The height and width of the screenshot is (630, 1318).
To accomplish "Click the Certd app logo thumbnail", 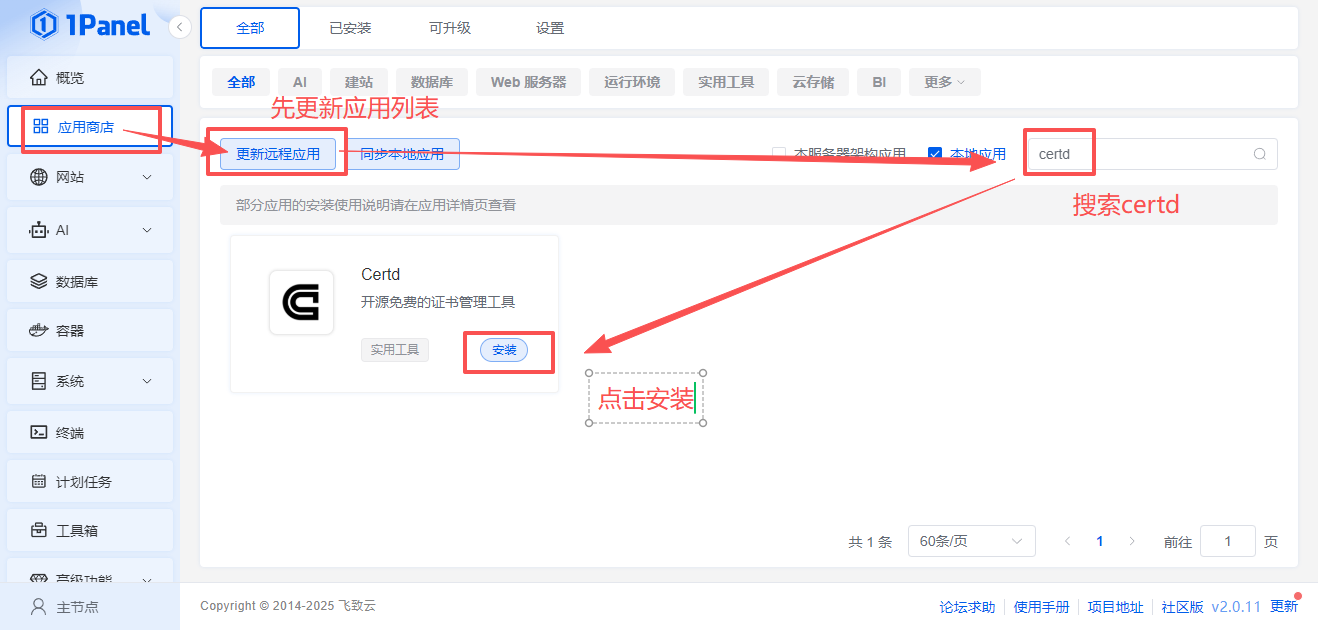I will click(x=301, y=302).
